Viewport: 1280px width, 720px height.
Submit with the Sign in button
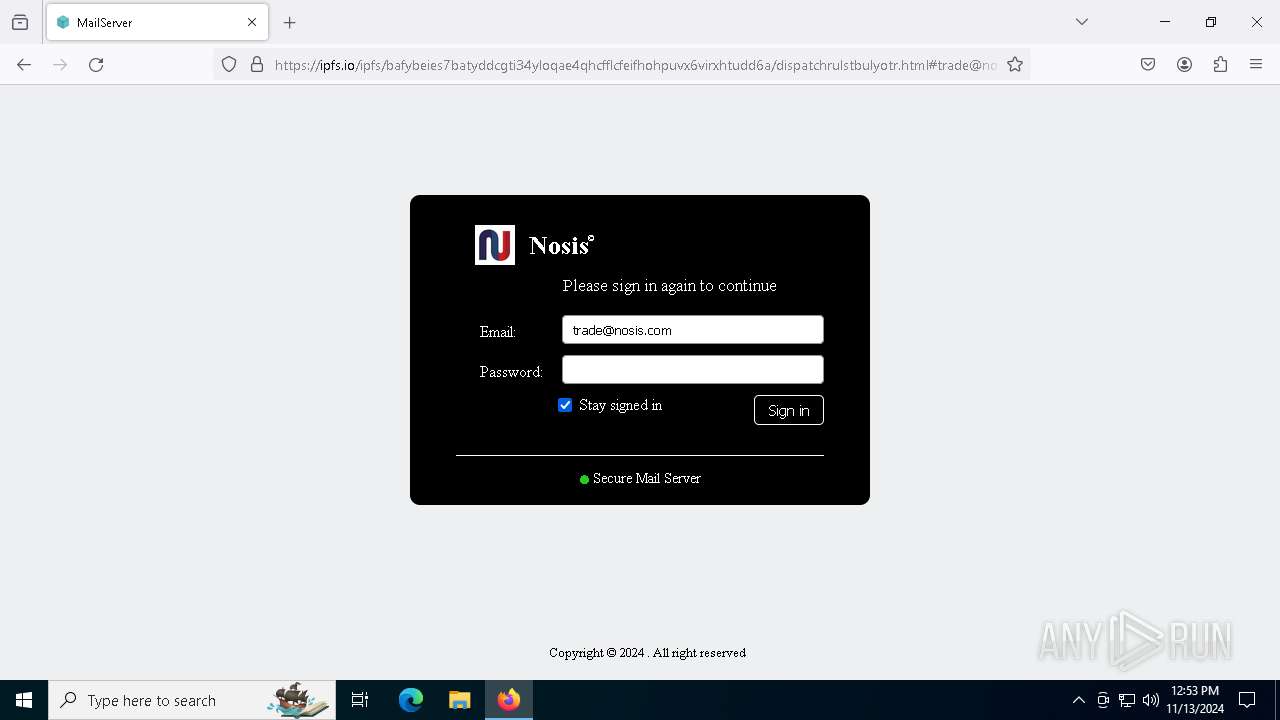tap(789, 410)
